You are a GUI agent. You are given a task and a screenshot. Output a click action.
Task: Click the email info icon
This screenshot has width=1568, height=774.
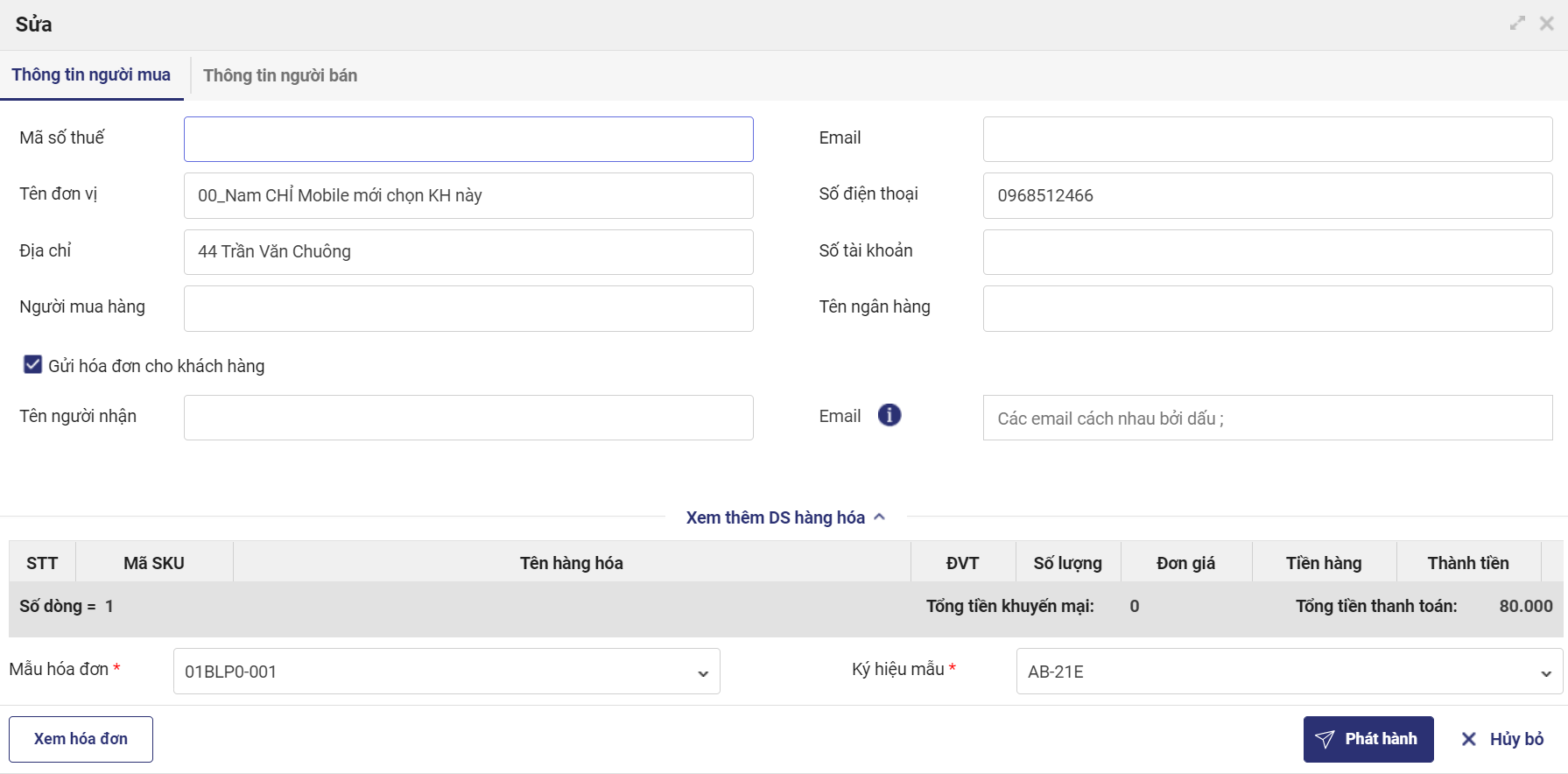tap(889, 415)
